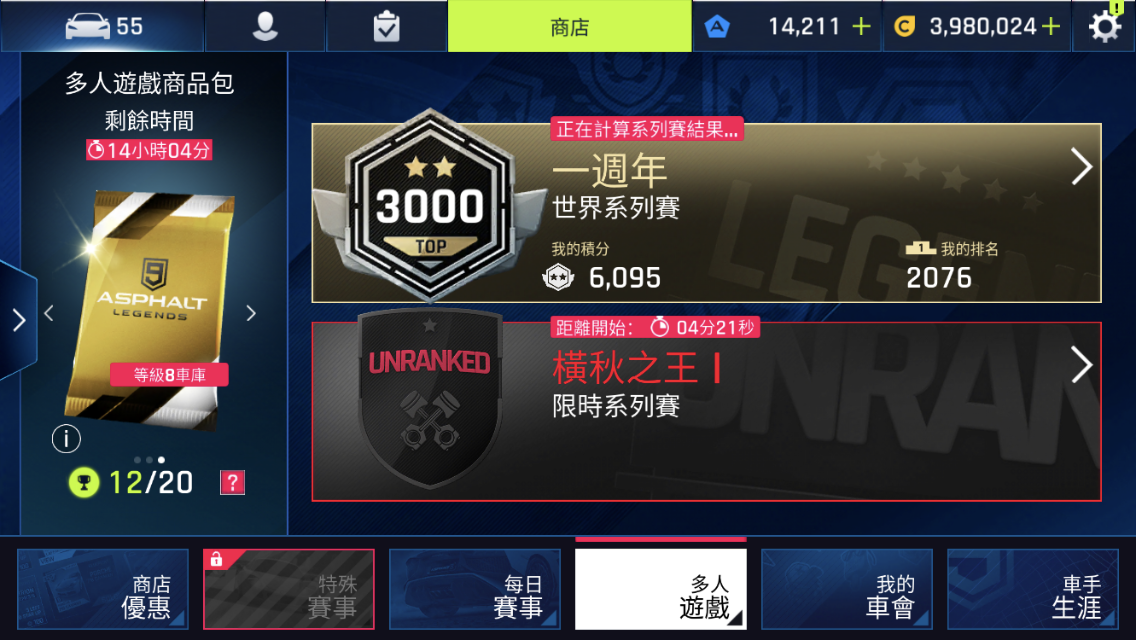Click the red question mark help button
Viewport: 1136px width, 640px height.
(x=233, y=483)
